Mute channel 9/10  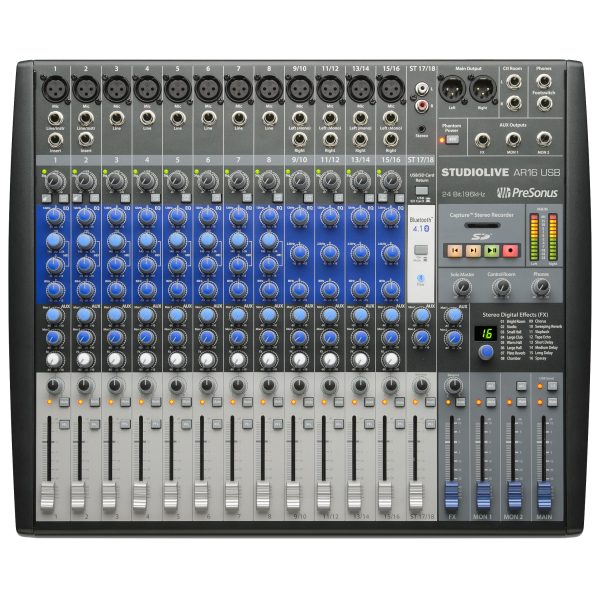tap(308, 402)
